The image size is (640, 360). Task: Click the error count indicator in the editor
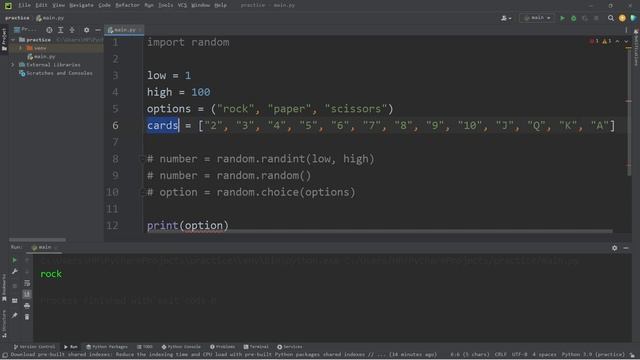594,41
